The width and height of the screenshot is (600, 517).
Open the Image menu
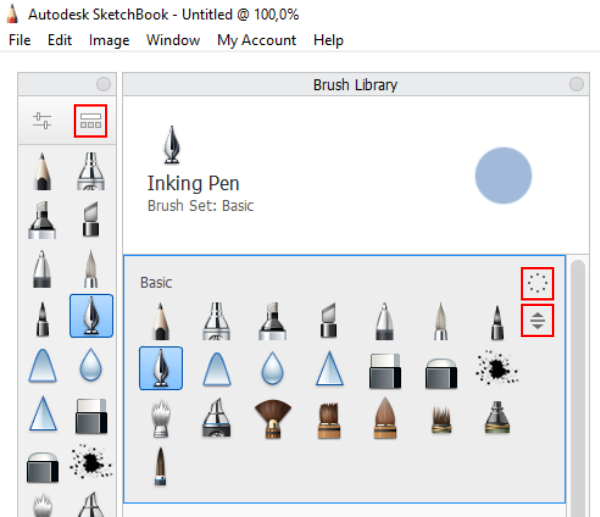(109, 40)
